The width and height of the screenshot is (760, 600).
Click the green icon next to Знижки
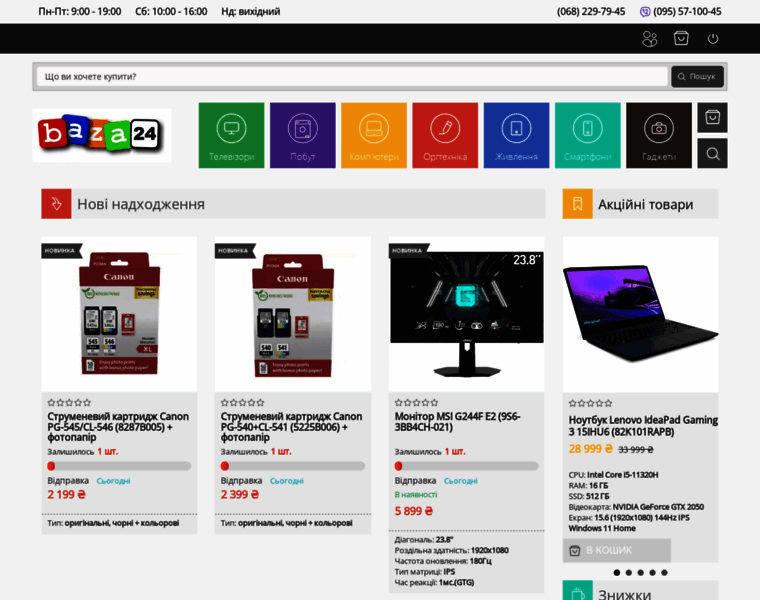pos(577,591)
